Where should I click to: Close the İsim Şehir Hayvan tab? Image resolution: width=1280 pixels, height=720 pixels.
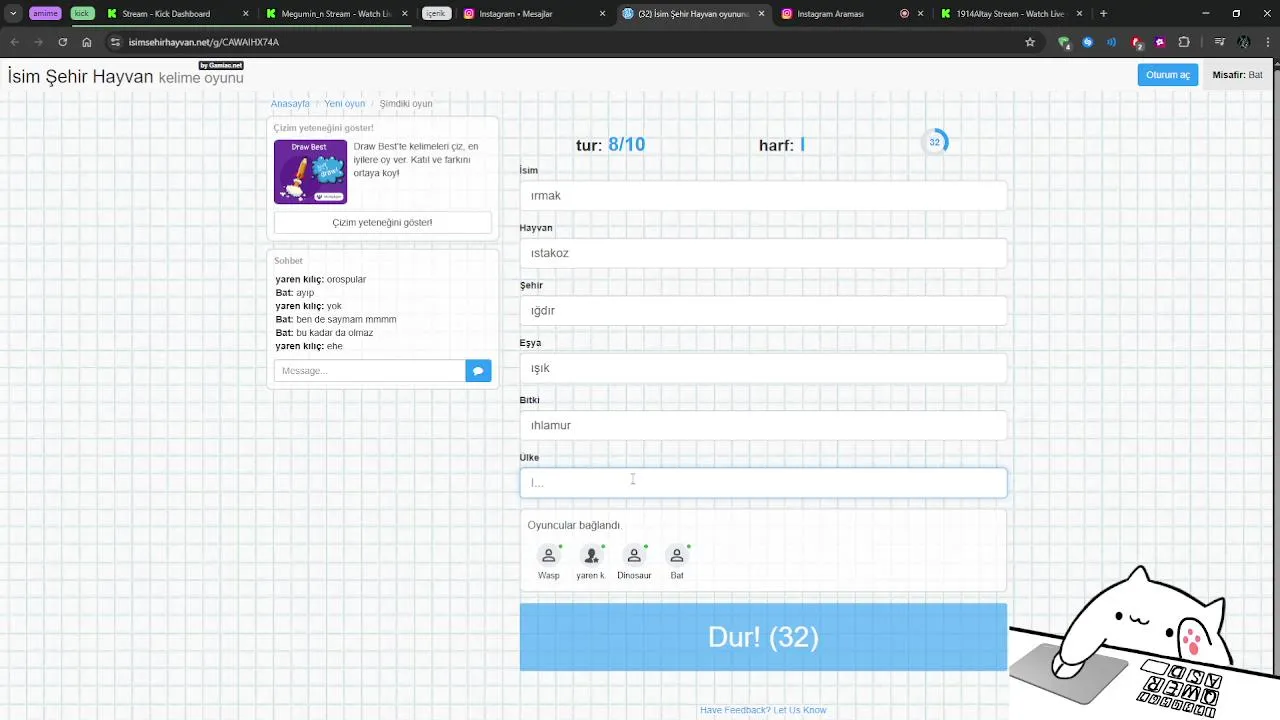(762, 14)
